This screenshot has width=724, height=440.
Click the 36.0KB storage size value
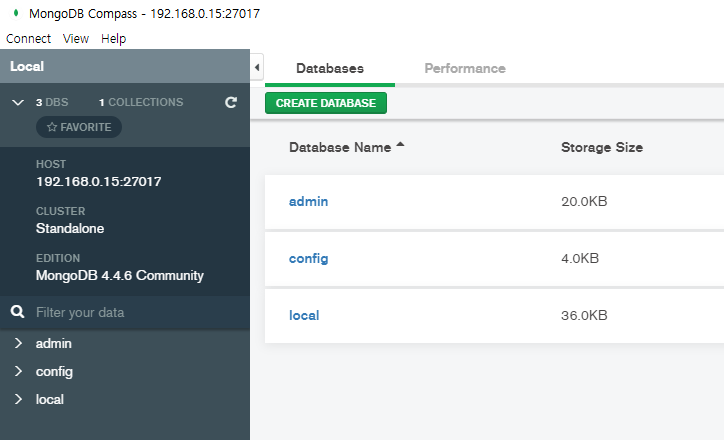[x=584, y=315]
